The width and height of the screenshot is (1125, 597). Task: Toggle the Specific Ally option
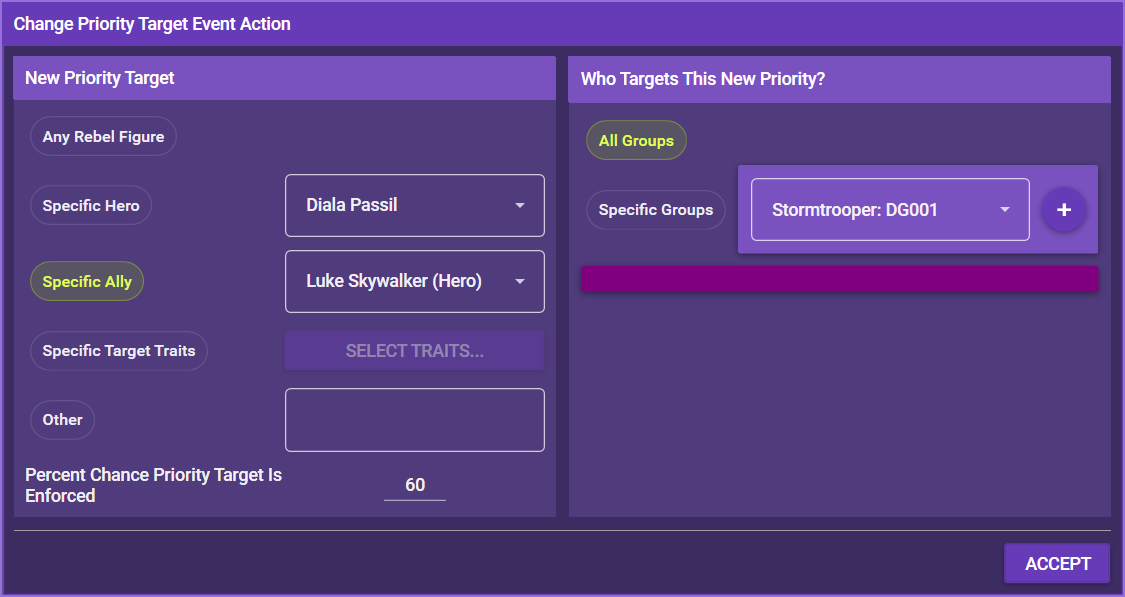(x=87, y=281)
